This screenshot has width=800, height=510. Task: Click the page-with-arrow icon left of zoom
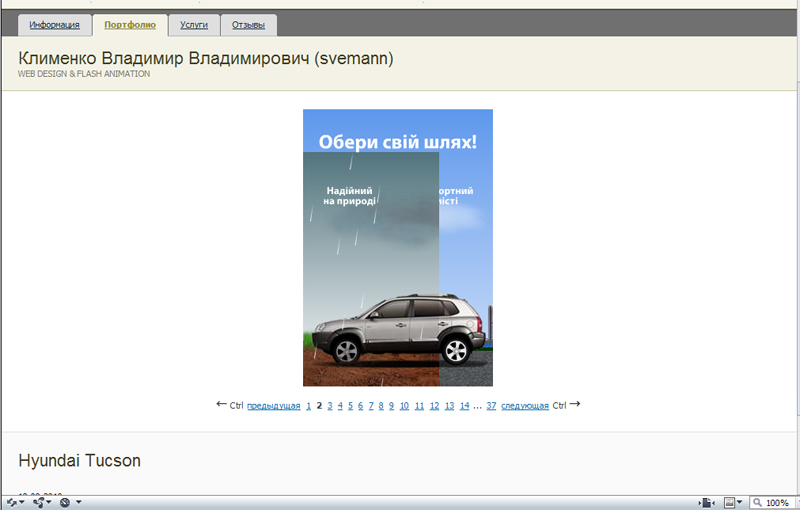point(706,502)
